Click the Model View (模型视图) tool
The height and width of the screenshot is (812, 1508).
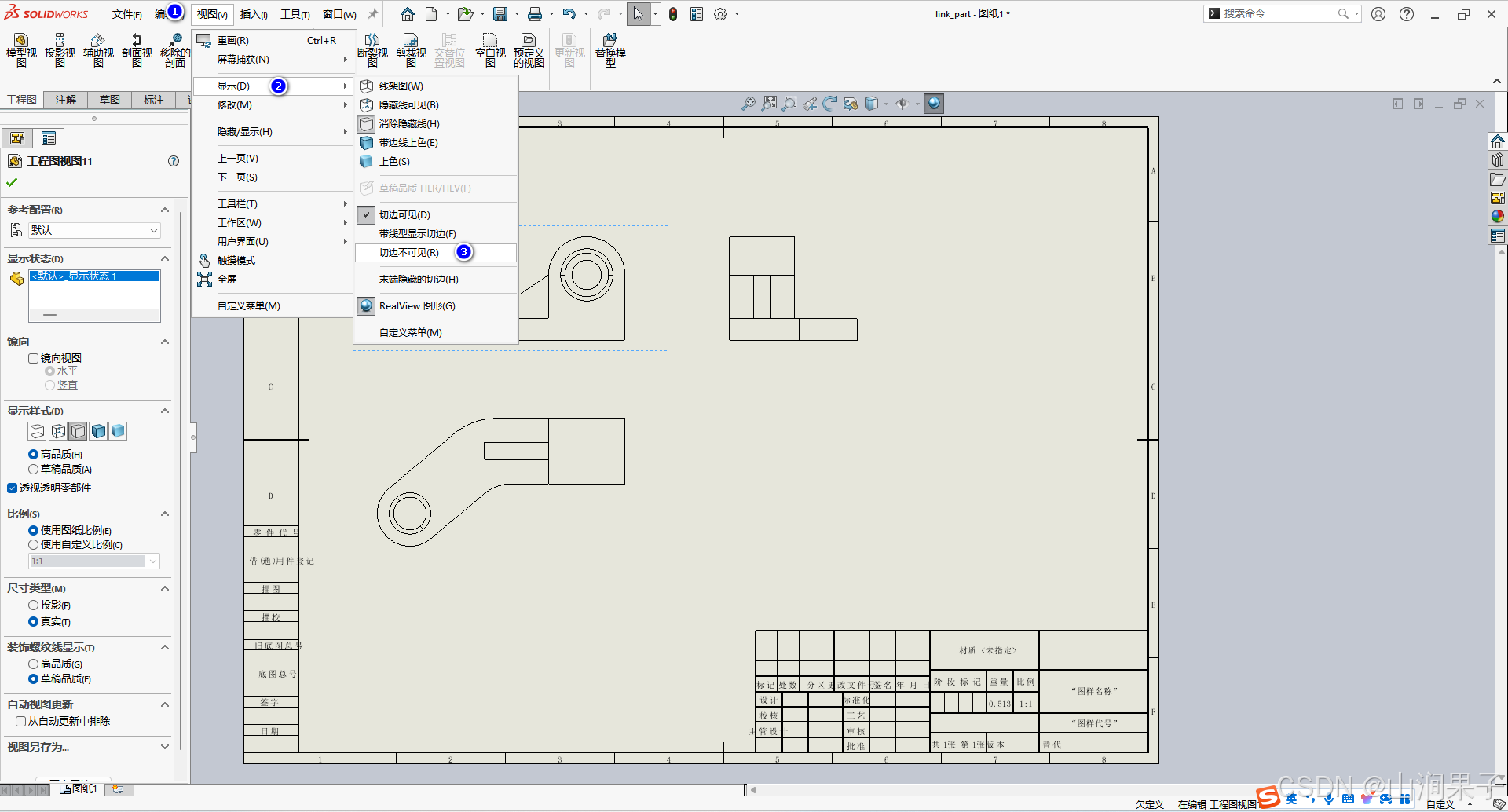21,50
